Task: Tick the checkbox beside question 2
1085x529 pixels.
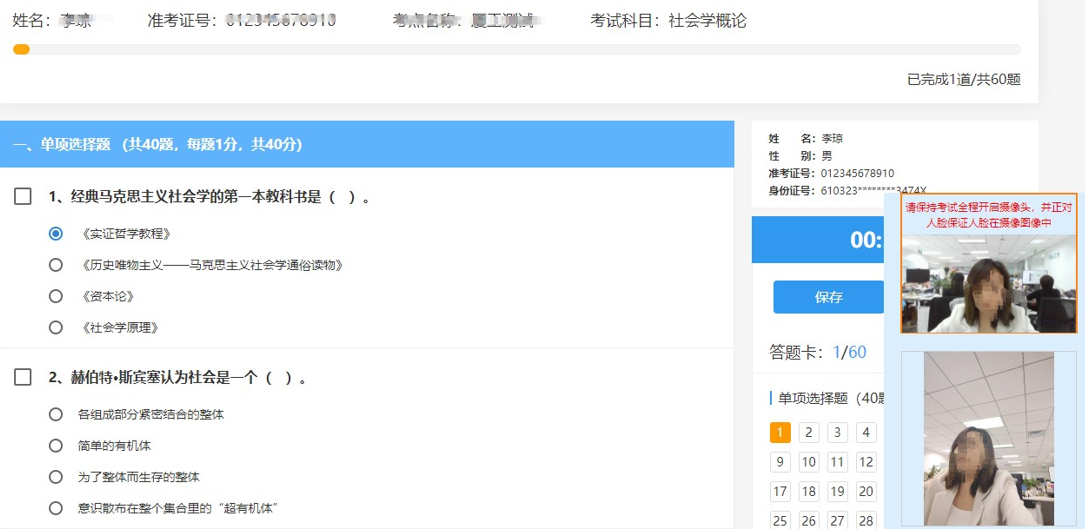Action: point(23,377)
